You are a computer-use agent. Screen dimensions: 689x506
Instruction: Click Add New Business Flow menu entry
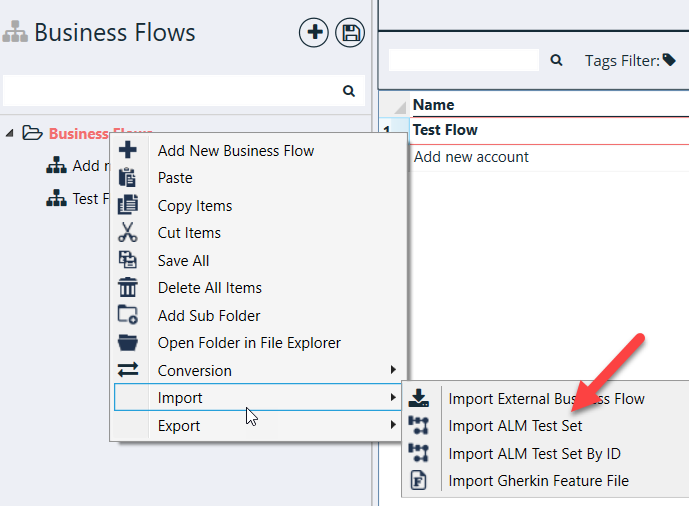point(236,151)
